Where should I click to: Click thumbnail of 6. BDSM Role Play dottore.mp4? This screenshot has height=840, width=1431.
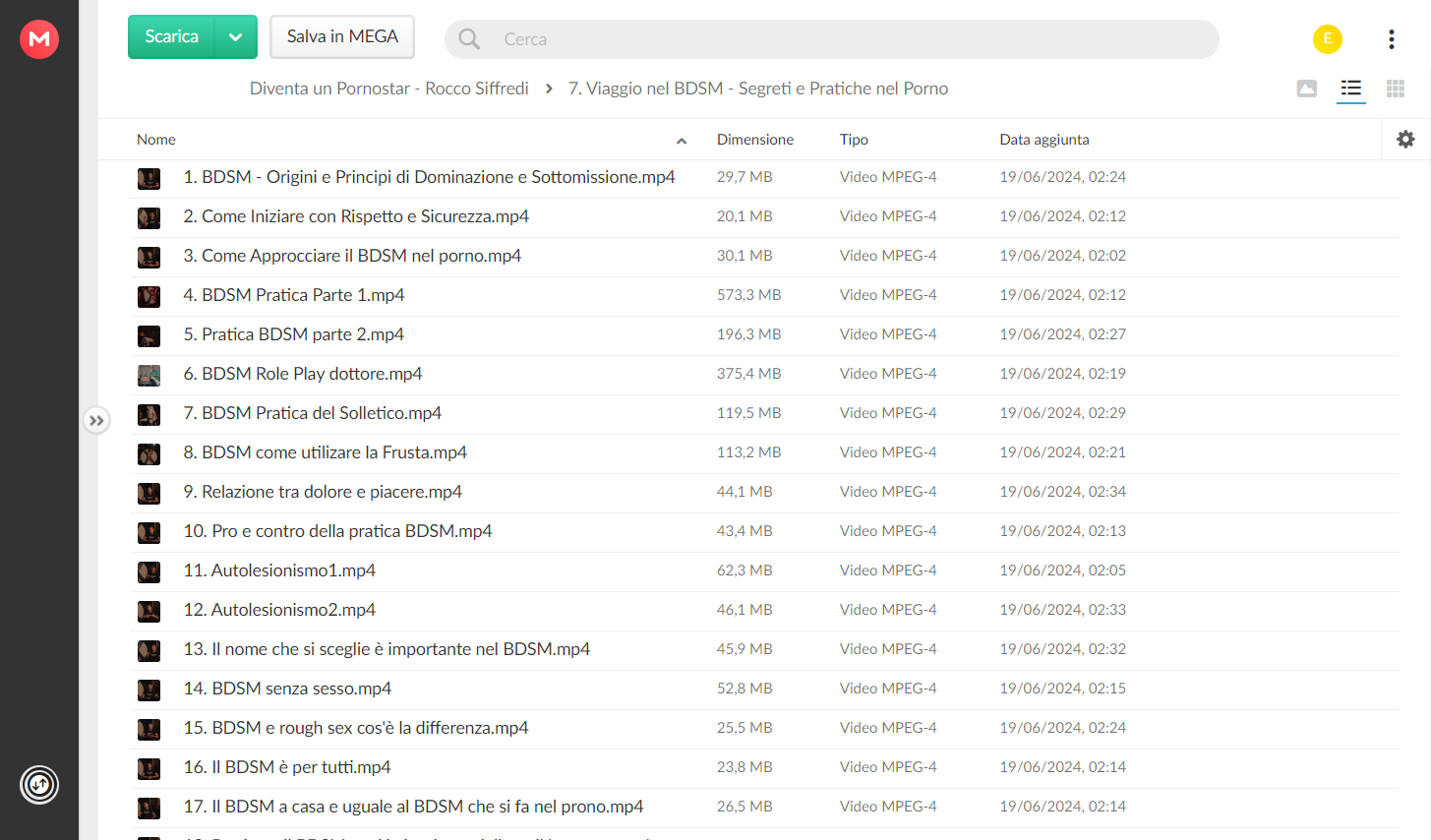tap(149, 375)
